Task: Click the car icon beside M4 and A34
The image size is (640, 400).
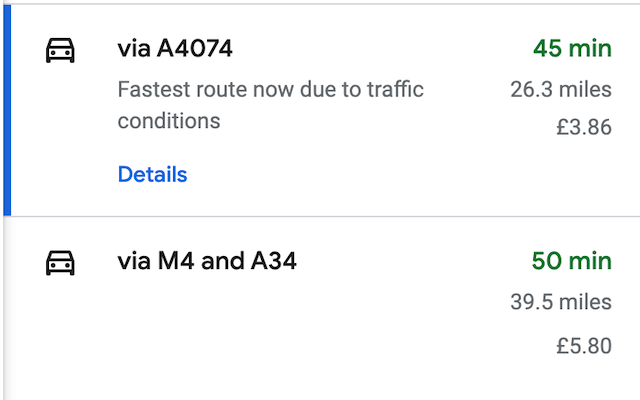Action: [x=61, y=262]
